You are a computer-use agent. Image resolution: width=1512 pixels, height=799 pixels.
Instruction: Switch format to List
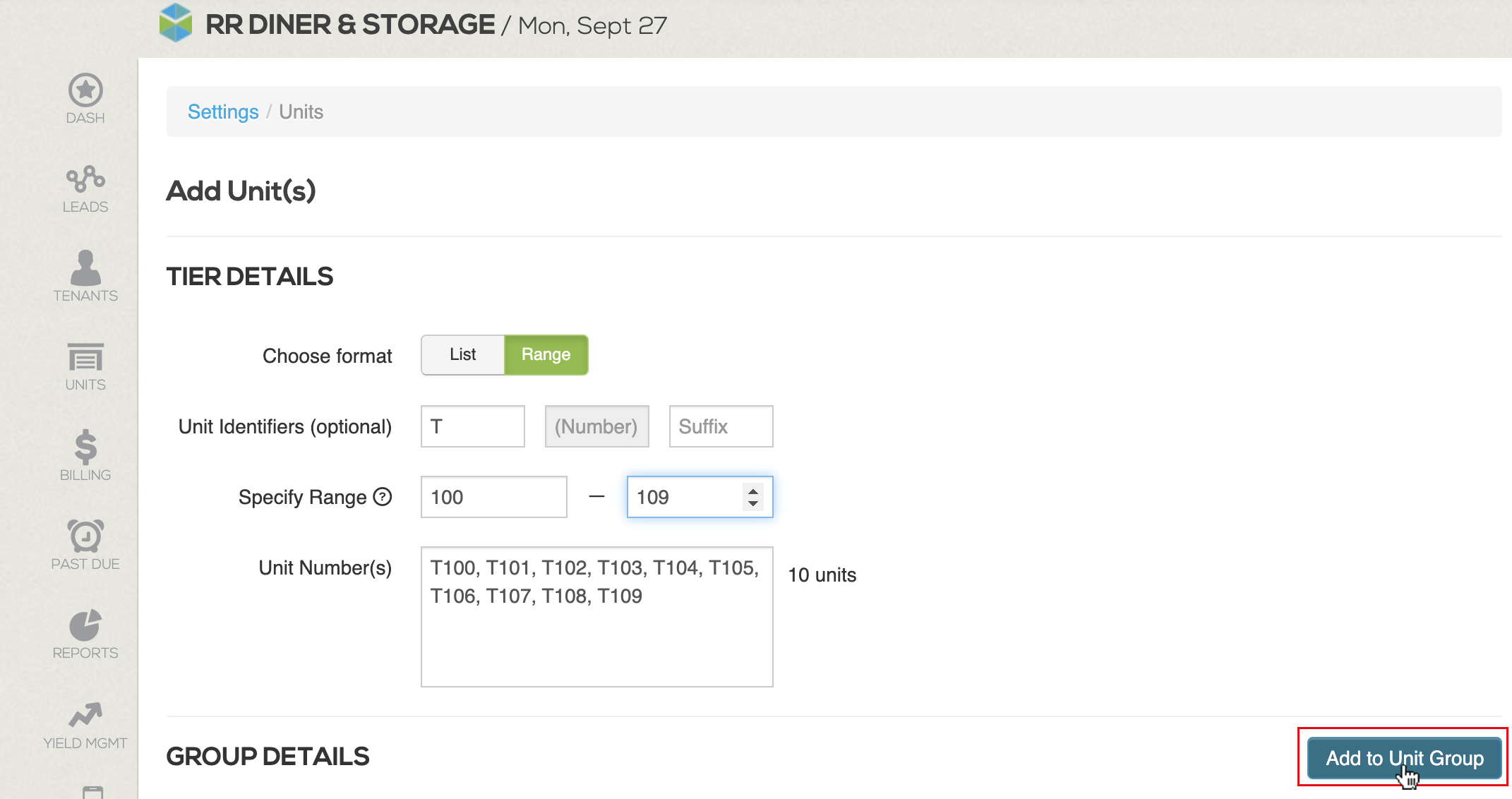[x=462, y=355]
